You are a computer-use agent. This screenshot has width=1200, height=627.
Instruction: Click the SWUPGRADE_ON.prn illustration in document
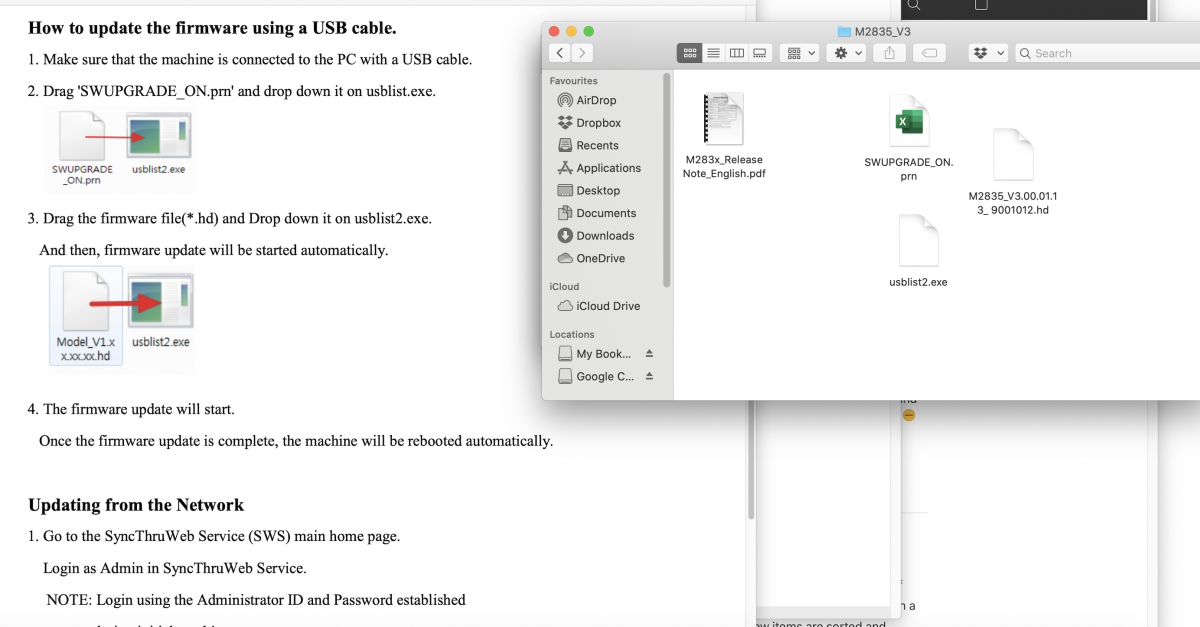point(82,147)
